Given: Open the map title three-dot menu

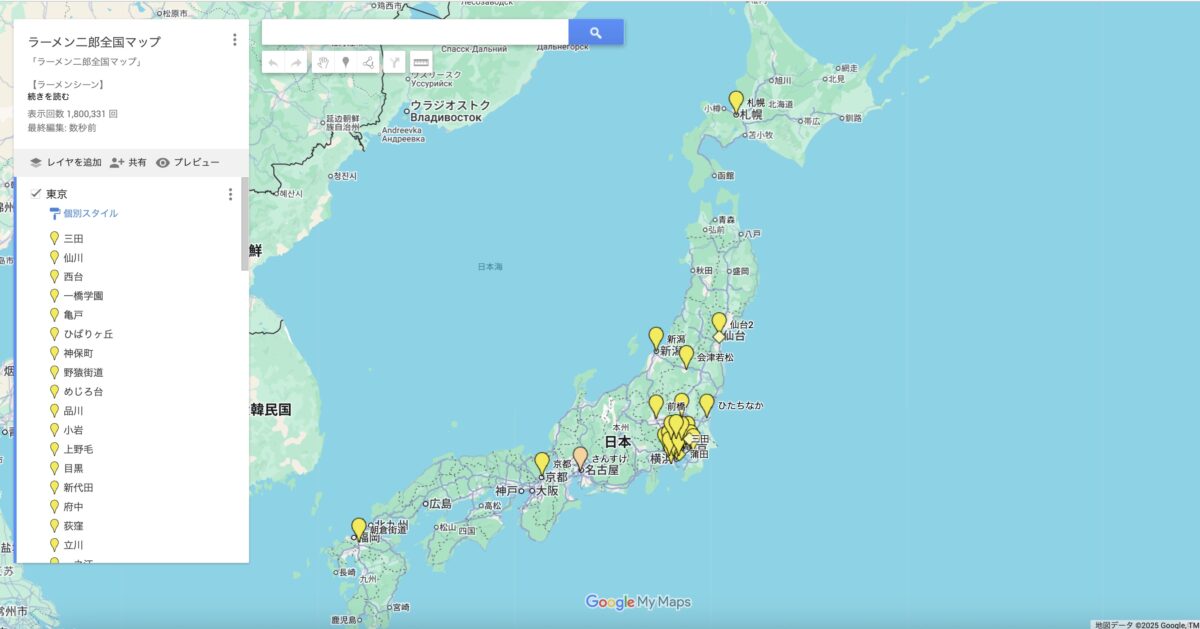Looking at the screenshot, I should pyautogui.click(x=234, y=39).
